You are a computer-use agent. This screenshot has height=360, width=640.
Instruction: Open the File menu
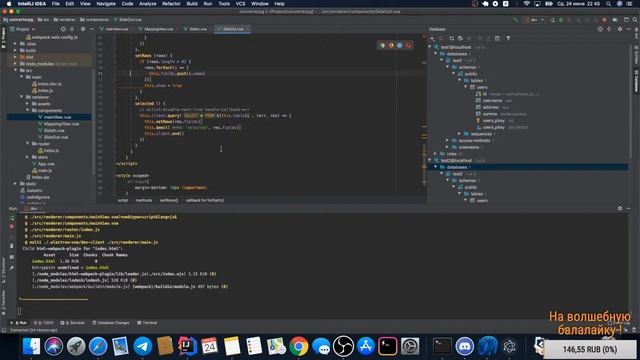click(x=56, y=4)
